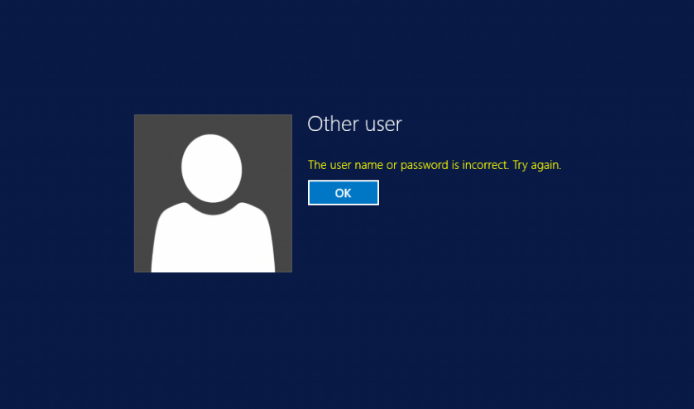Click the word "Other" in the heading

coord(332,124)
